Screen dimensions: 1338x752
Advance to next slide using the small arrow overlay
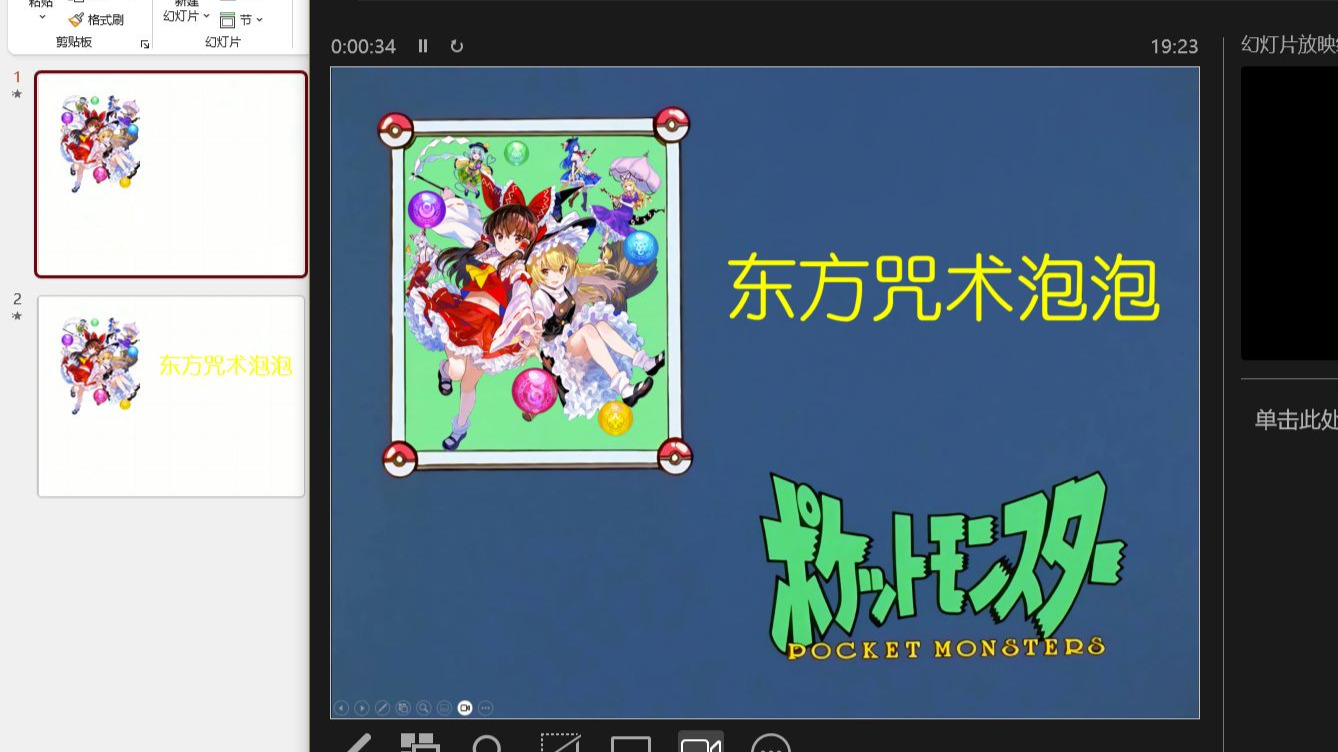pos(362,708)
